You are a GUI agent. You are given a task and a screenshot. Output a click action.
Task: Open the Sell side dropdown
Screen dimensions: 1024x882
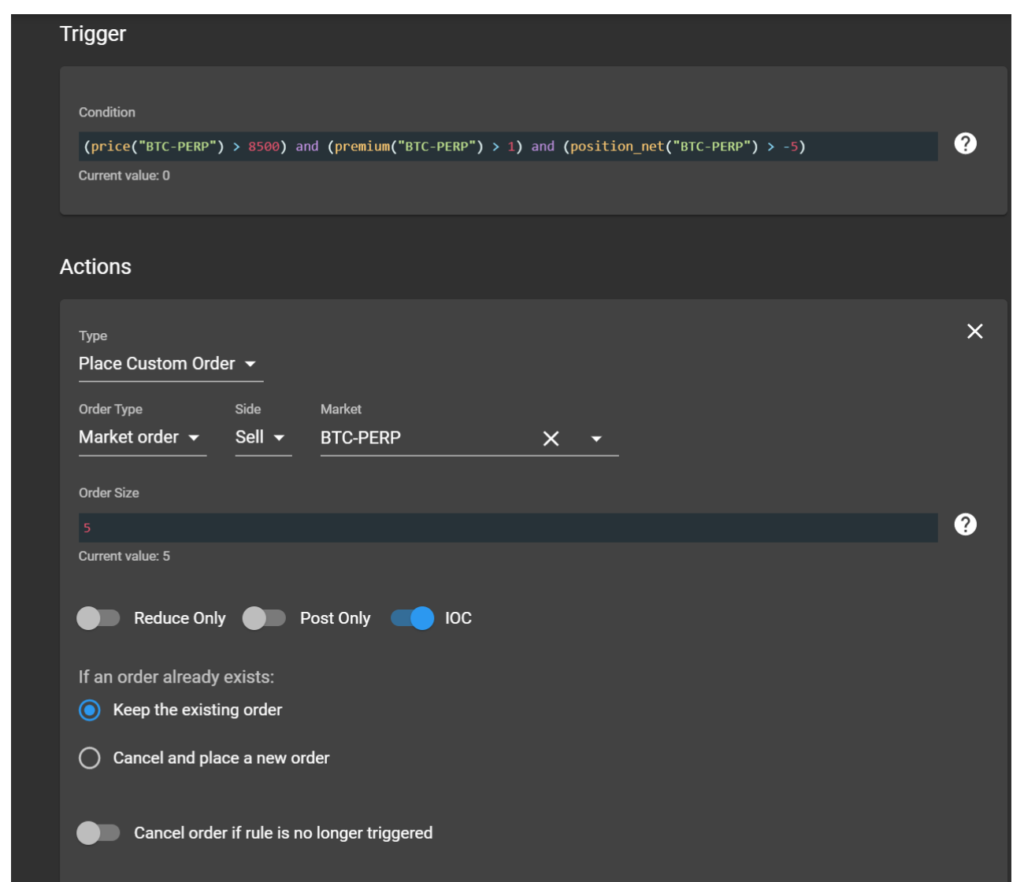[x=263, y=437]
